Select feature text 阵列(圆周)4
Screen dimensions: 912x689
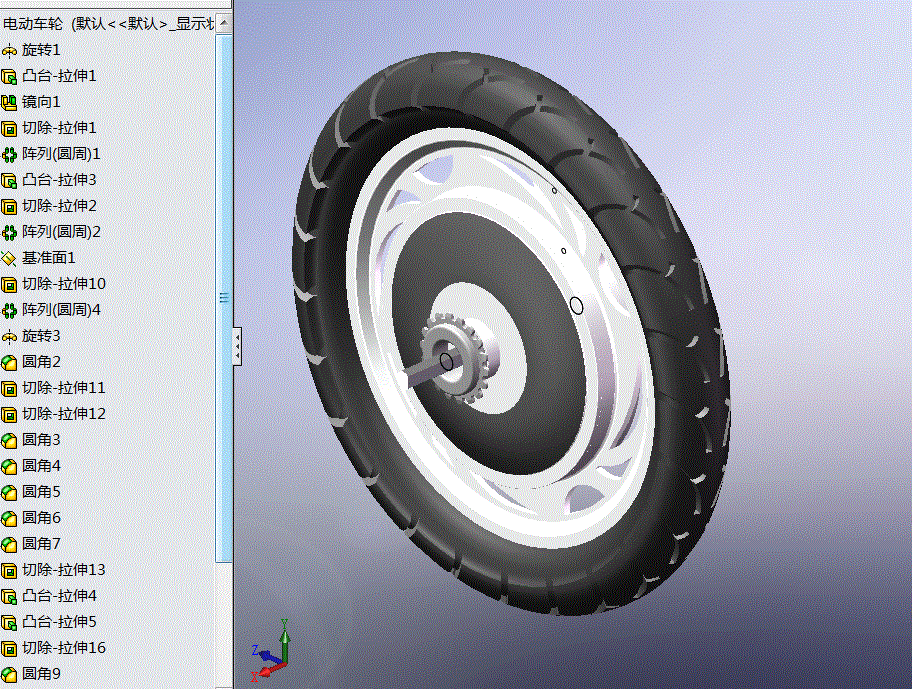tap(61, 310)
